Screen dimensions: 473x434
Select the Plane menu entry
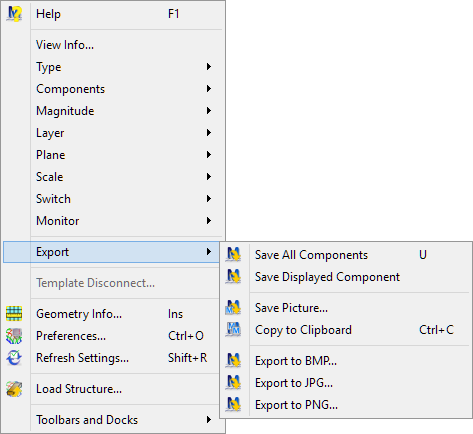[x=113, y=155]
